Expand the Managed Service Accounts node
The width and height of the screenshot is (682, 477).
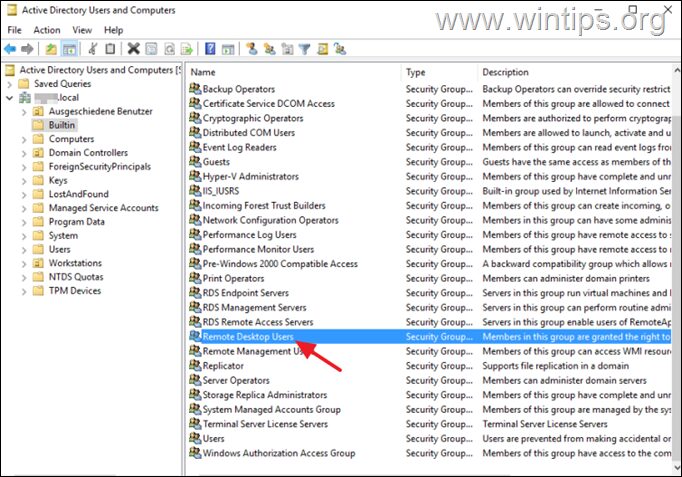click(24, 208)
